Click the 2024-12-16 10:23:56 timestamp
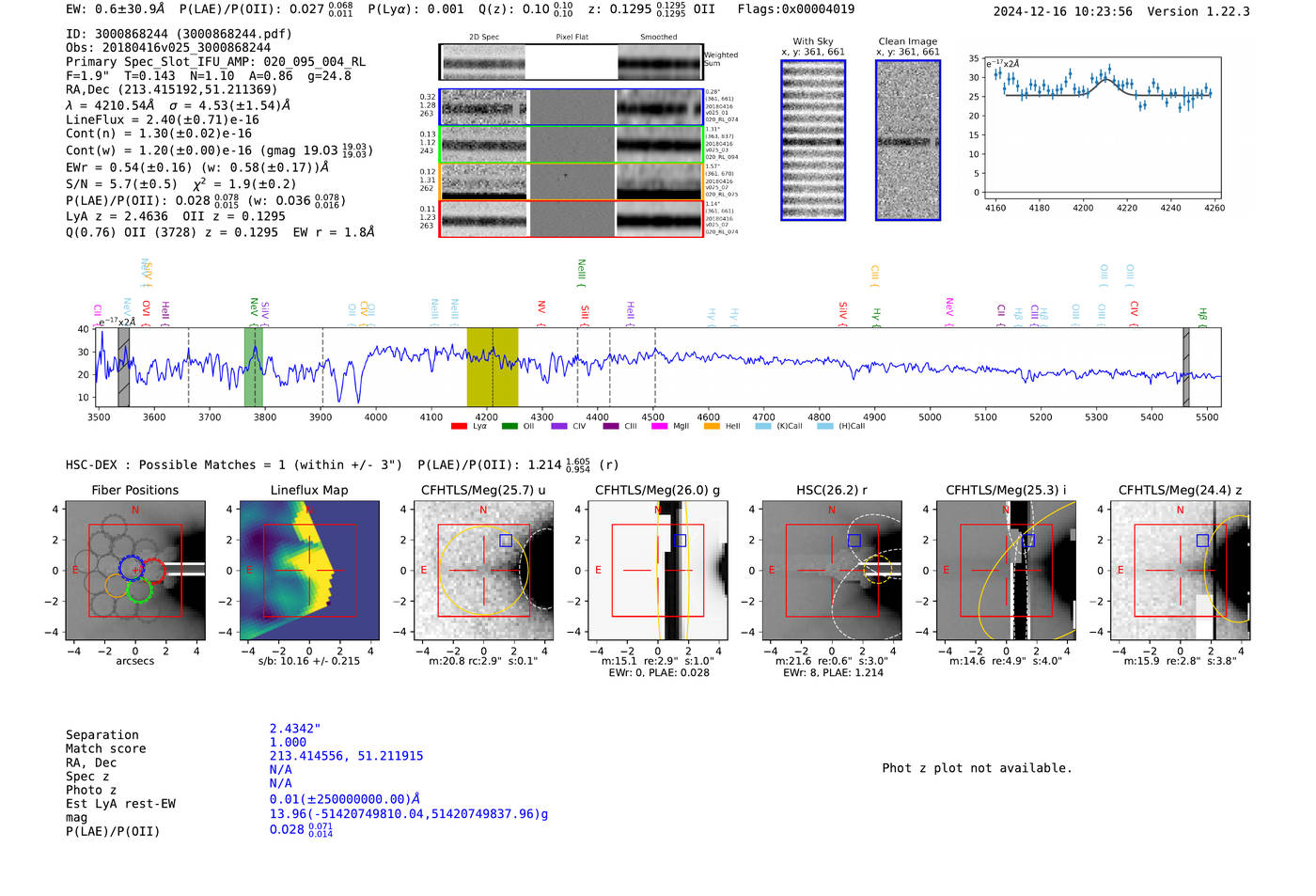 point(1063,12)
